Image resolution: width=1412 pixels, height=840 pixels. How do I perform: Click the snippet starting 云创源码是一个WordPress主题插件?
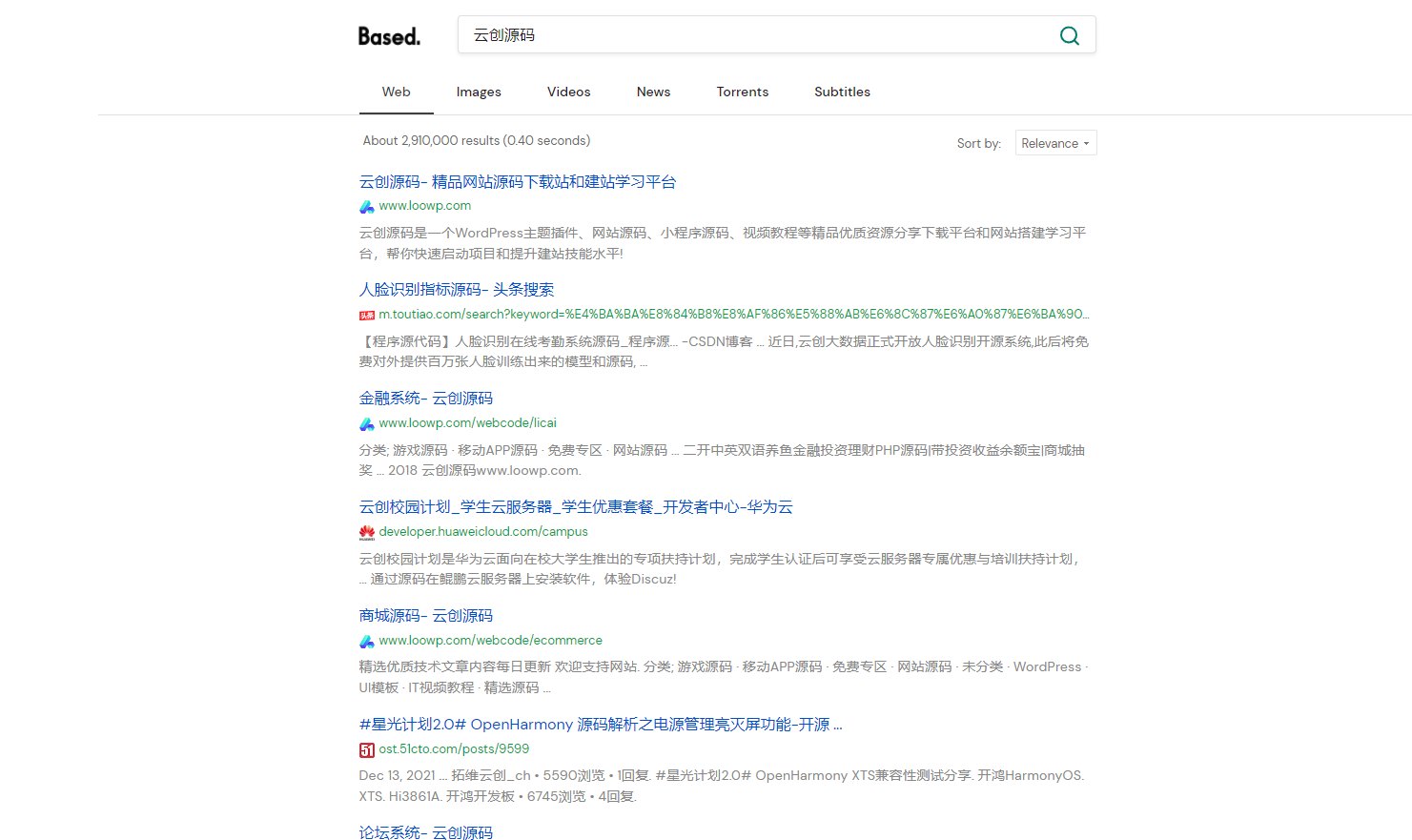723,243
